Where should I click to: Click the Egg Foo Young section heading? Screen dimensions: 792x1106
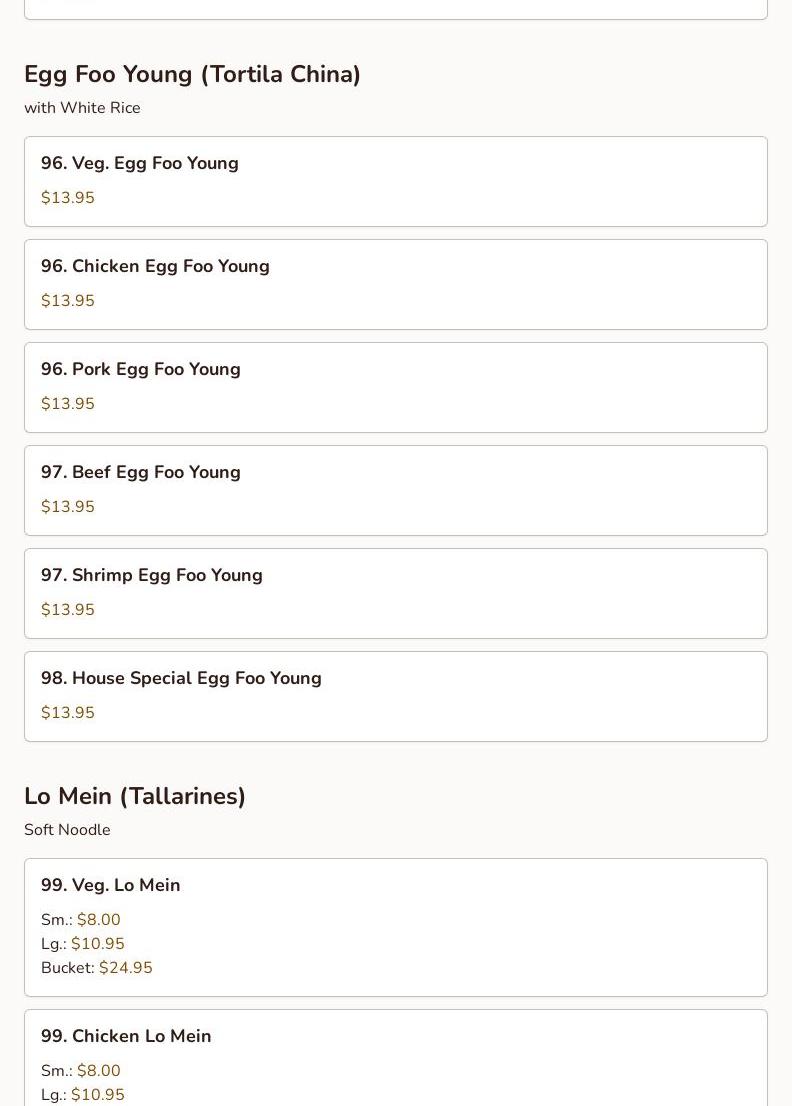tap(192, 75)
